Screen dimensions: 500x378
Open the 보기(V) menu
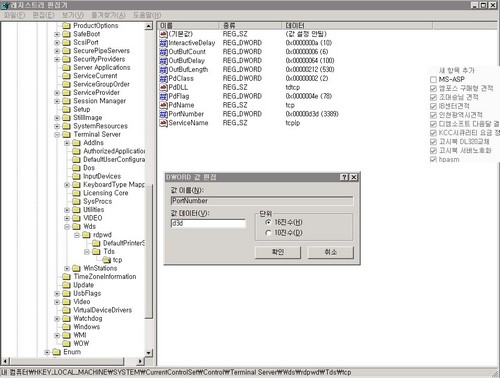(73, 15)
